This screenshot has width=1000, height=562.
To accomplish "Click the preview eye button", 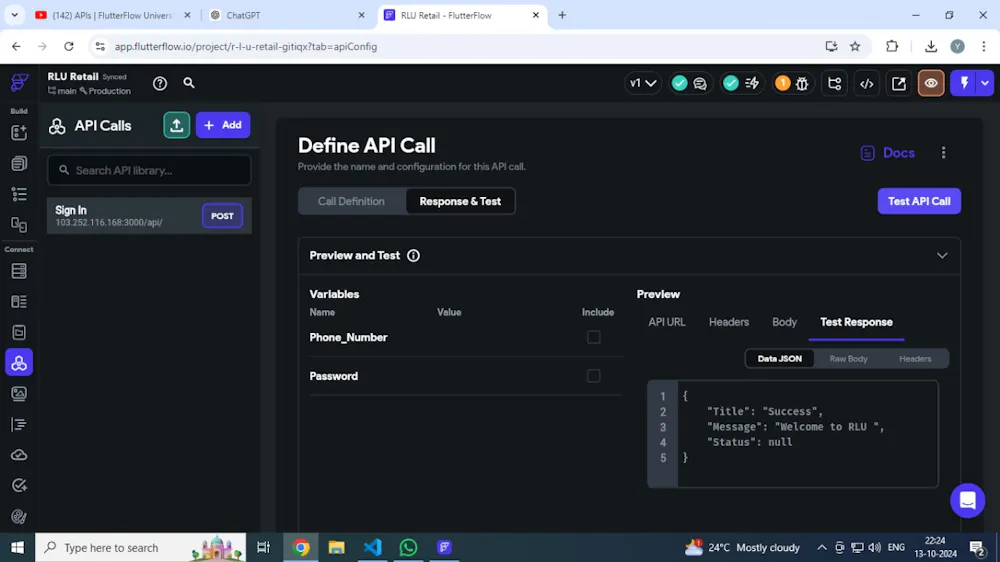I will click(931, 84).
